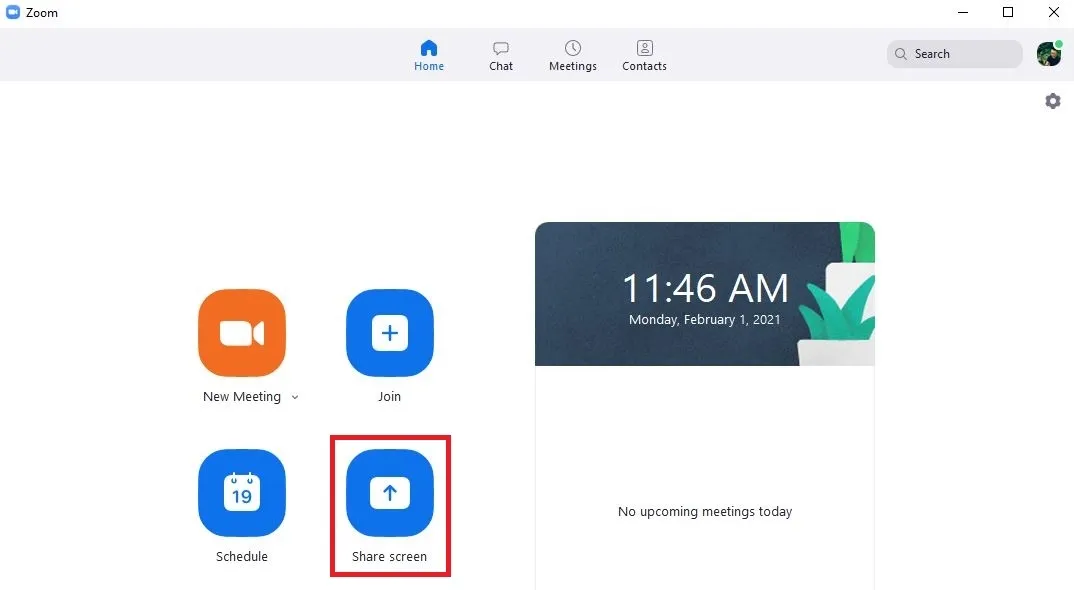The height and width of the screenshot is (590, 1074).
Task: Open the Schedule meeting tool
Action: point(242,493)
